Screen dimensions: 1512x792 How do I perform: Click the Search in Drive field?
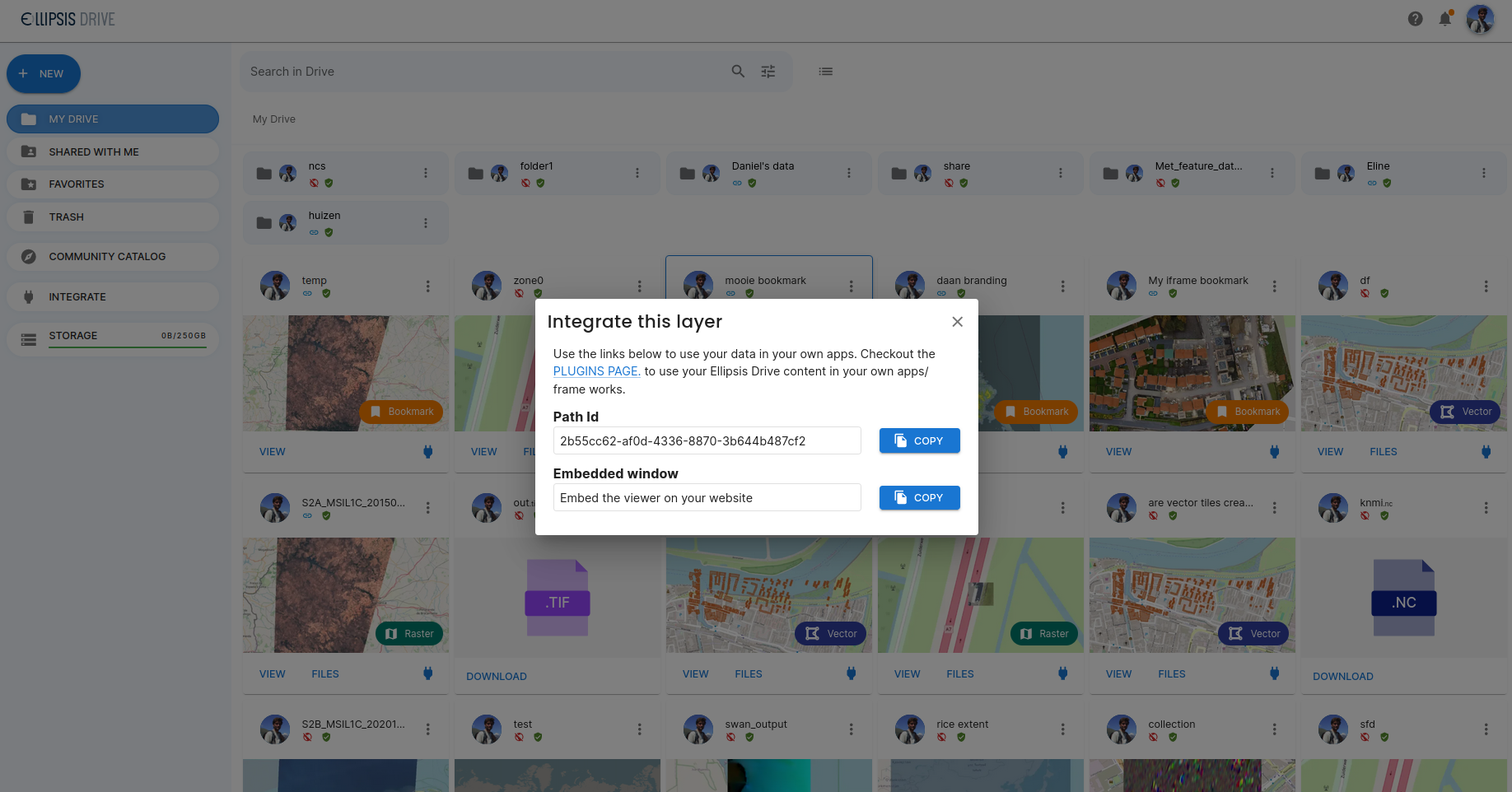pyautogui.click(x=486, y=72)
